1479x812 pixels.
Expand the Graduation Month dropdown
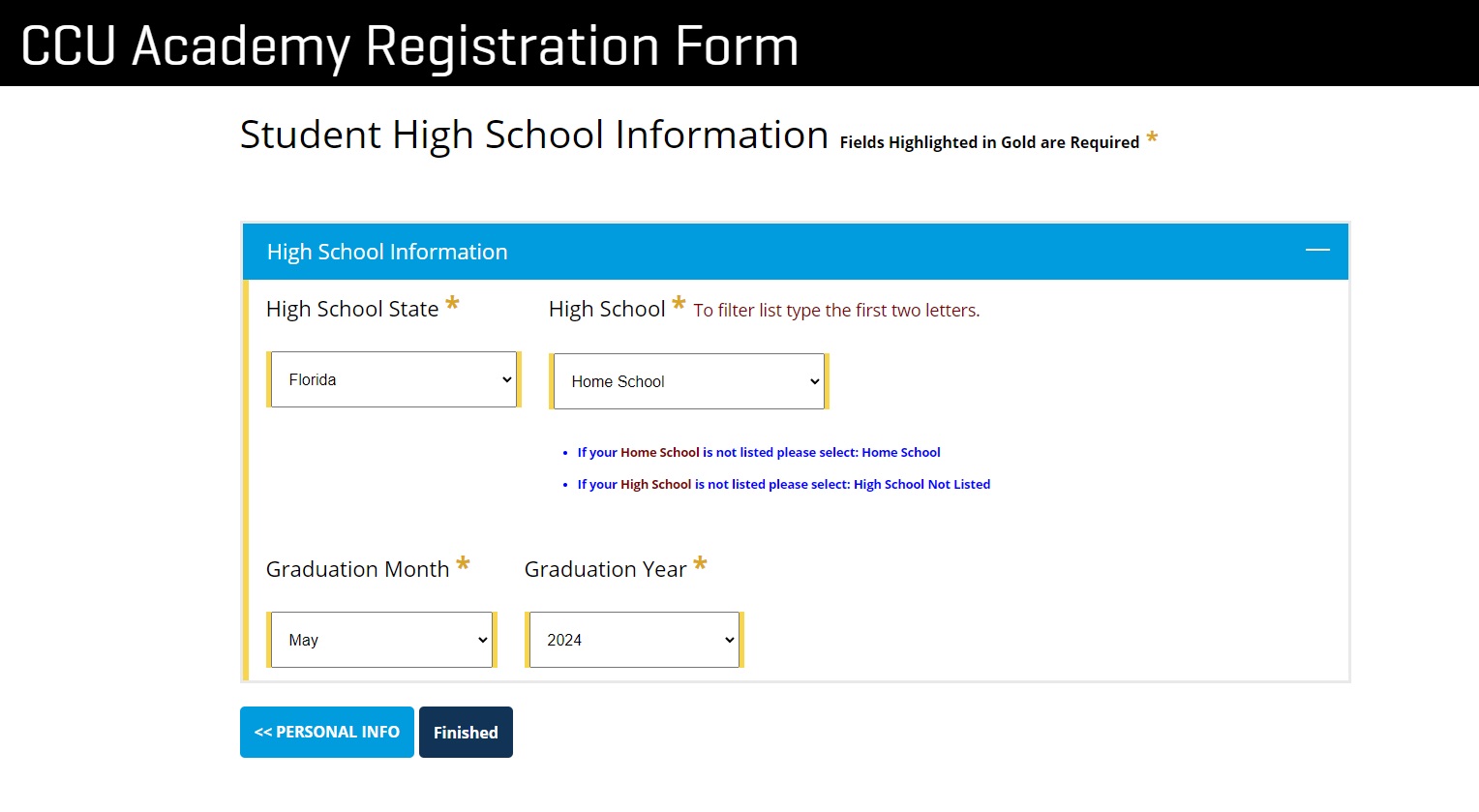click(381, 640)
